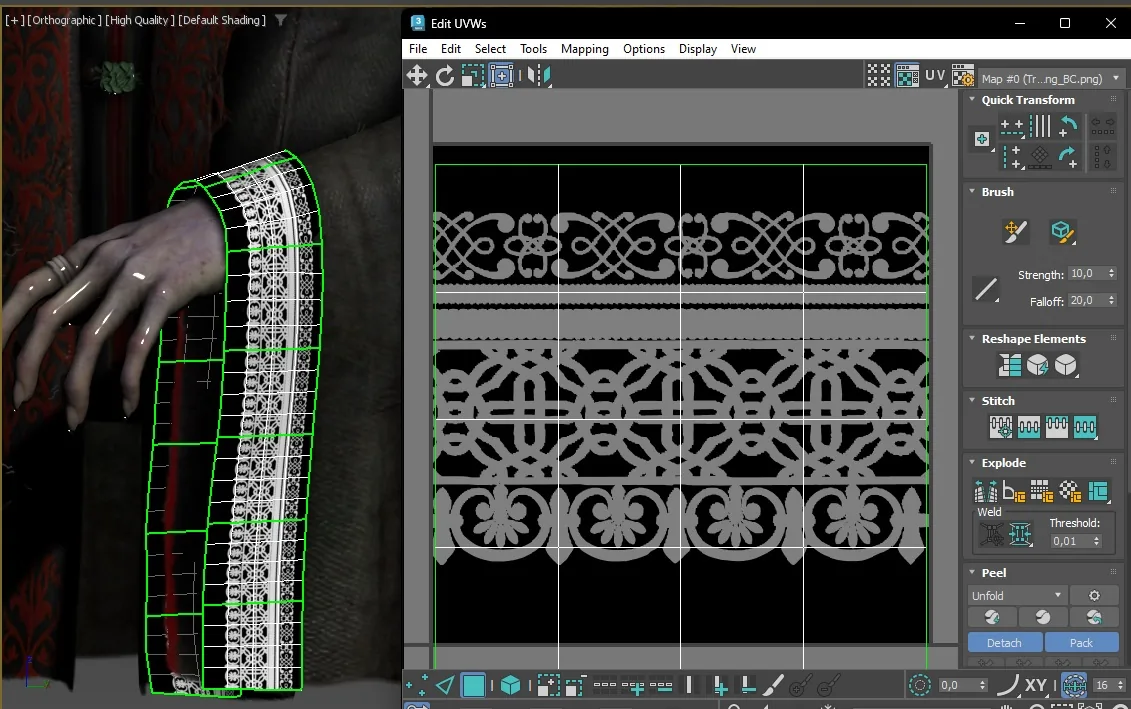Toggle Select By Element cube icon
Image resolution: width=1131 pixels, height=709 pixels.
pos(510,685)
